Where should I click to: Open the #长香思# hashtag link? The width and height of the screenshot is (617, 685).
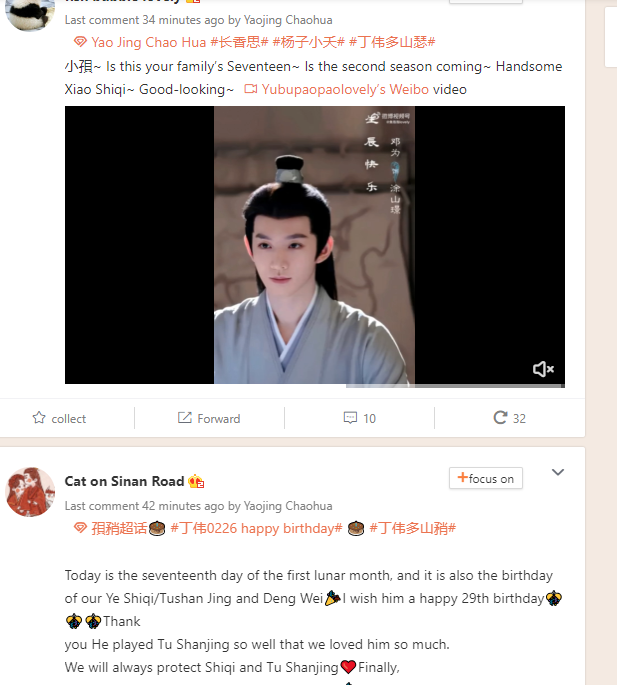click(239, 42)
